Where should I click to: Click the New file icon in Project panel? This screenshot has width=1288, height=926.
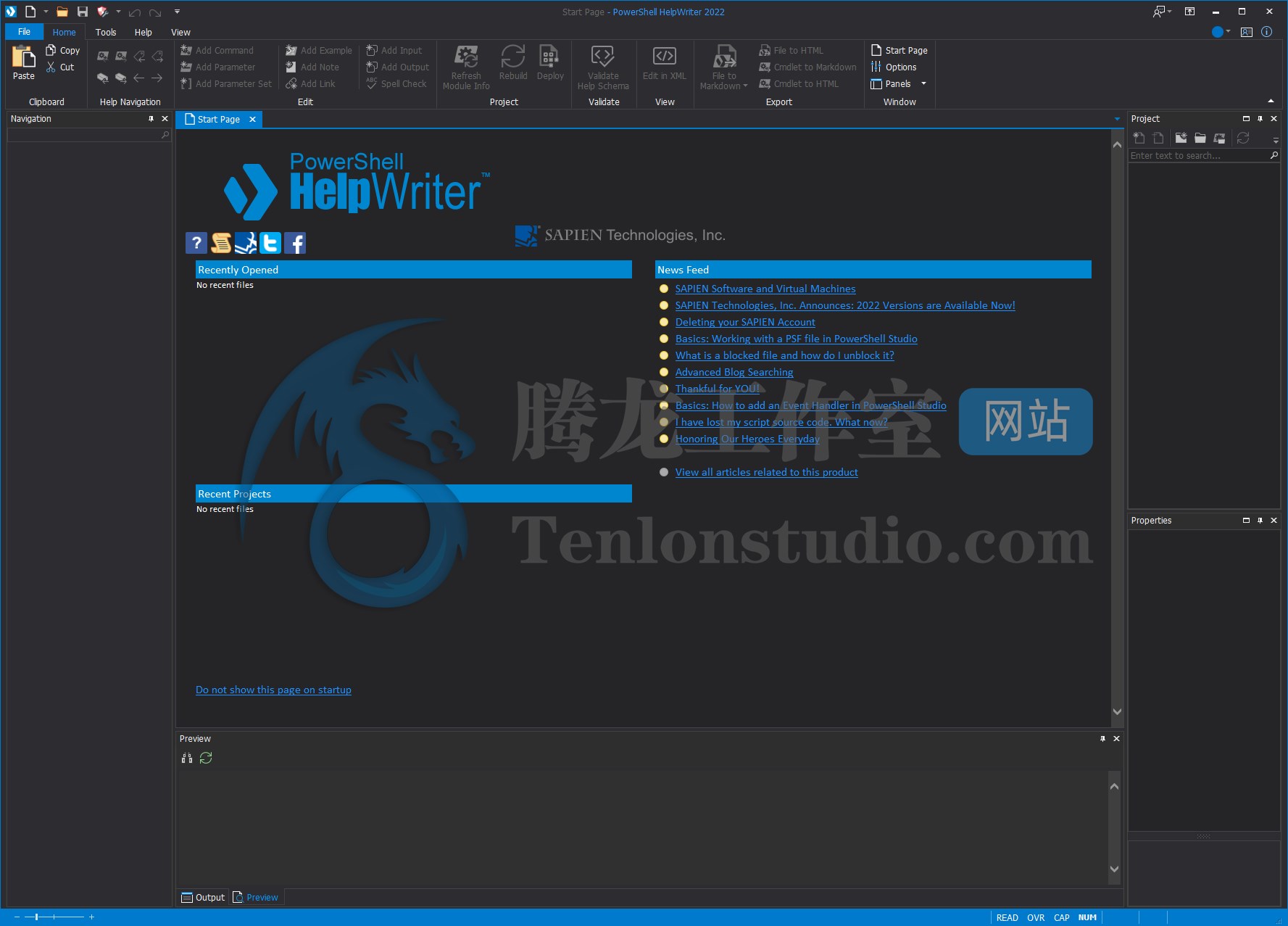pyautogui.click(x=1139, y=138)
